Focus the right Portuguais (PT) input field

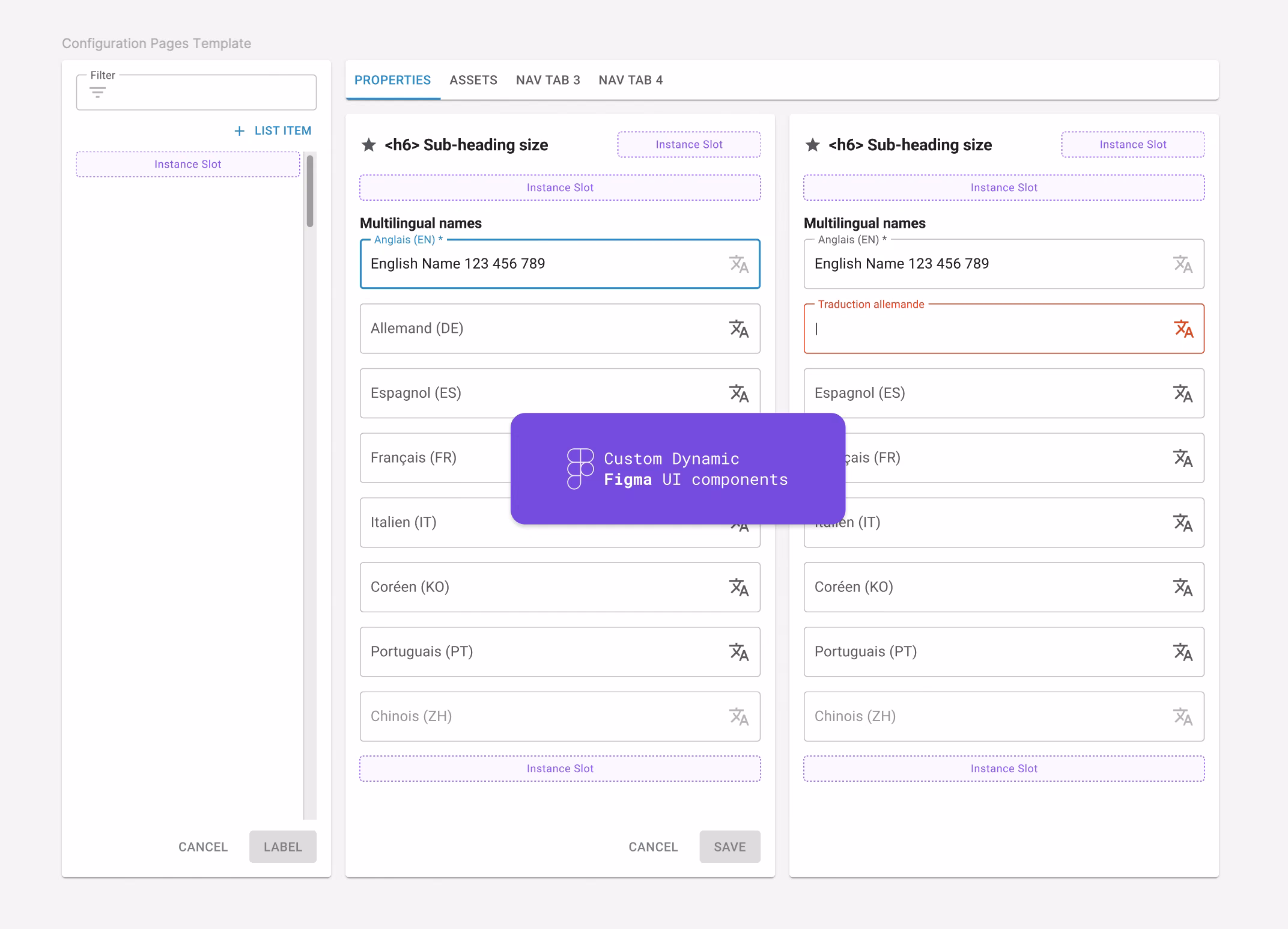[x=1004, y=652]
